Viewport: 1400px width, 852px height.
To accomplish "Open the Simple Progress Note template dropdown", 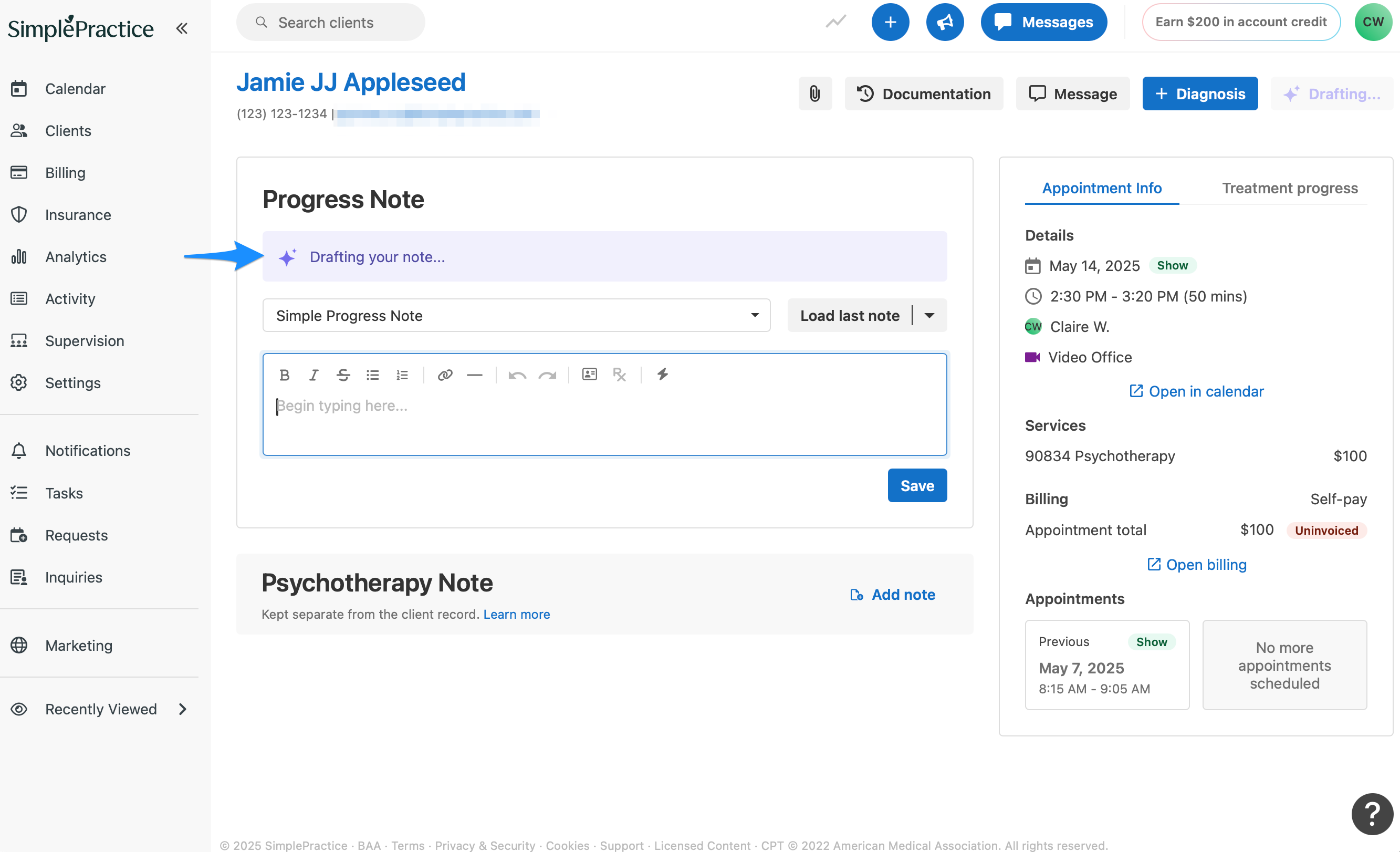I will pos(516,316).
